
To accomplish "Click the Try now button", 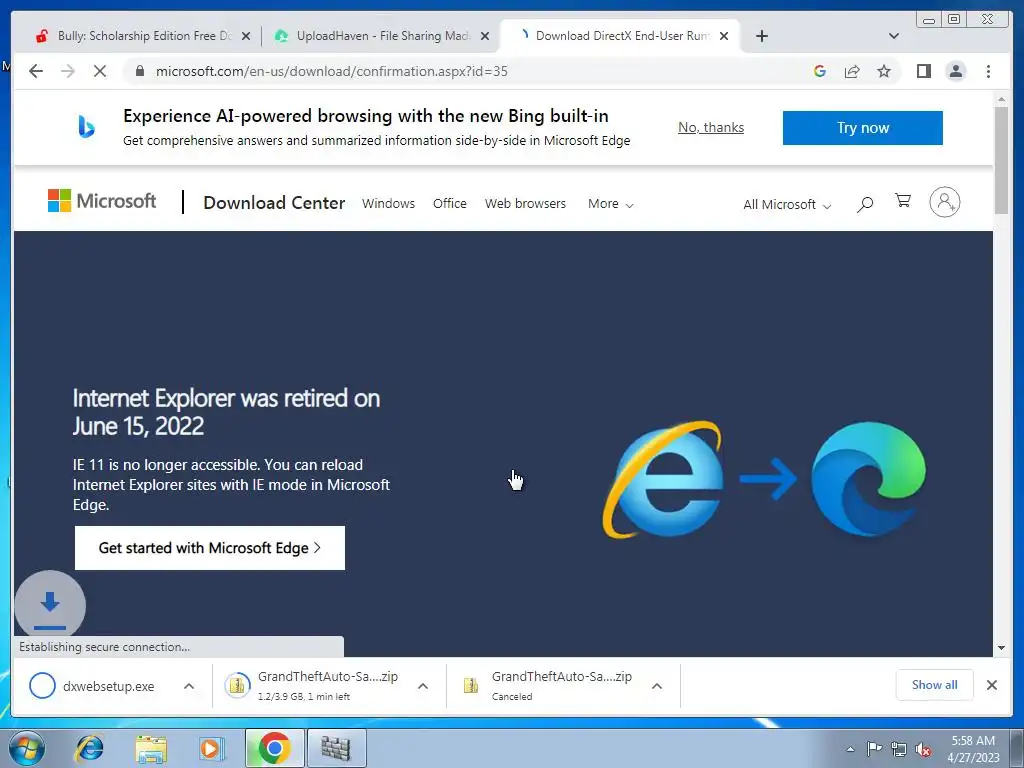I will (863, 128).
